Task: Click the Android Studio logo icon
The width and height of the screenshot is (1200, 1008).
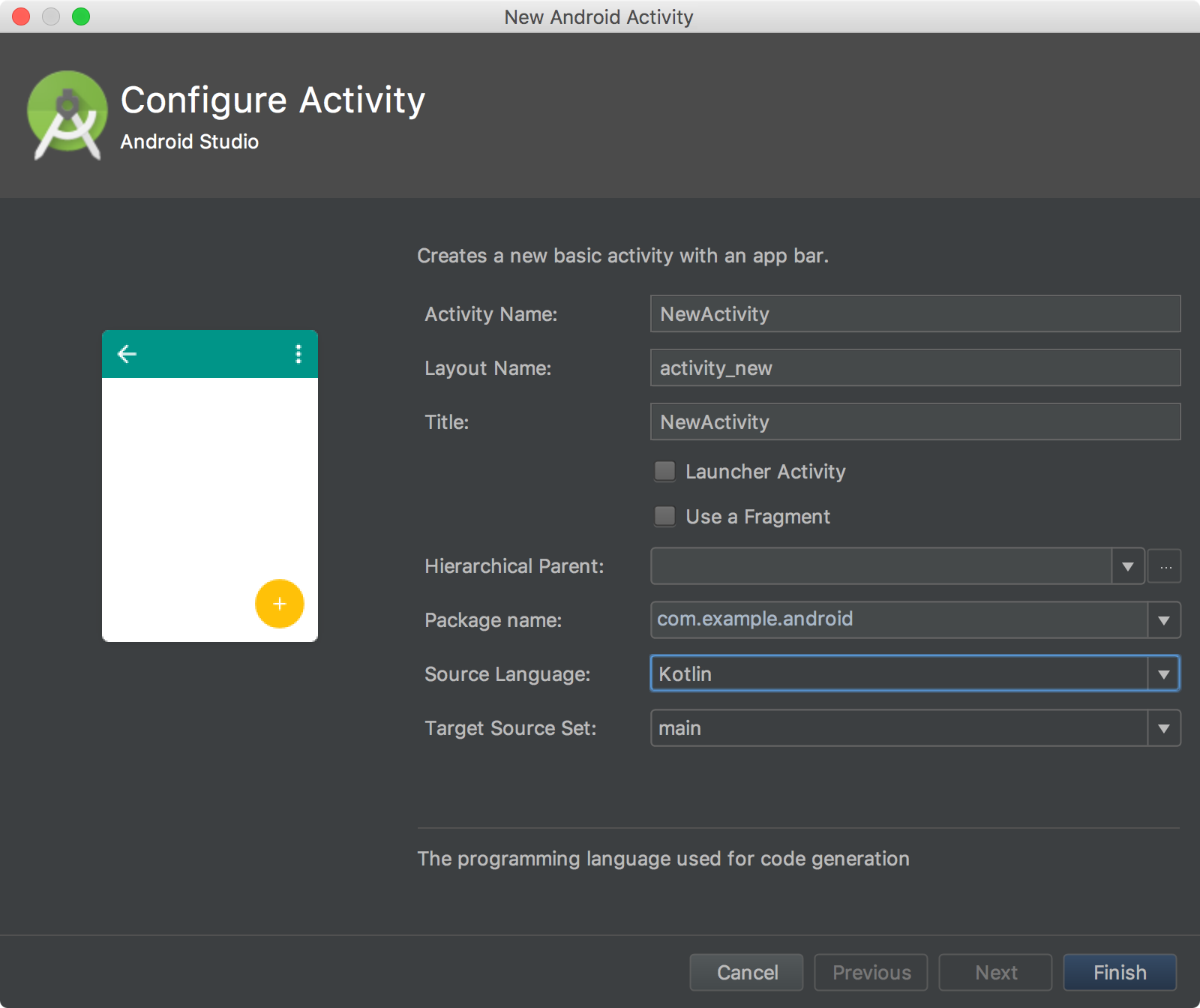Action: point(67,115)
